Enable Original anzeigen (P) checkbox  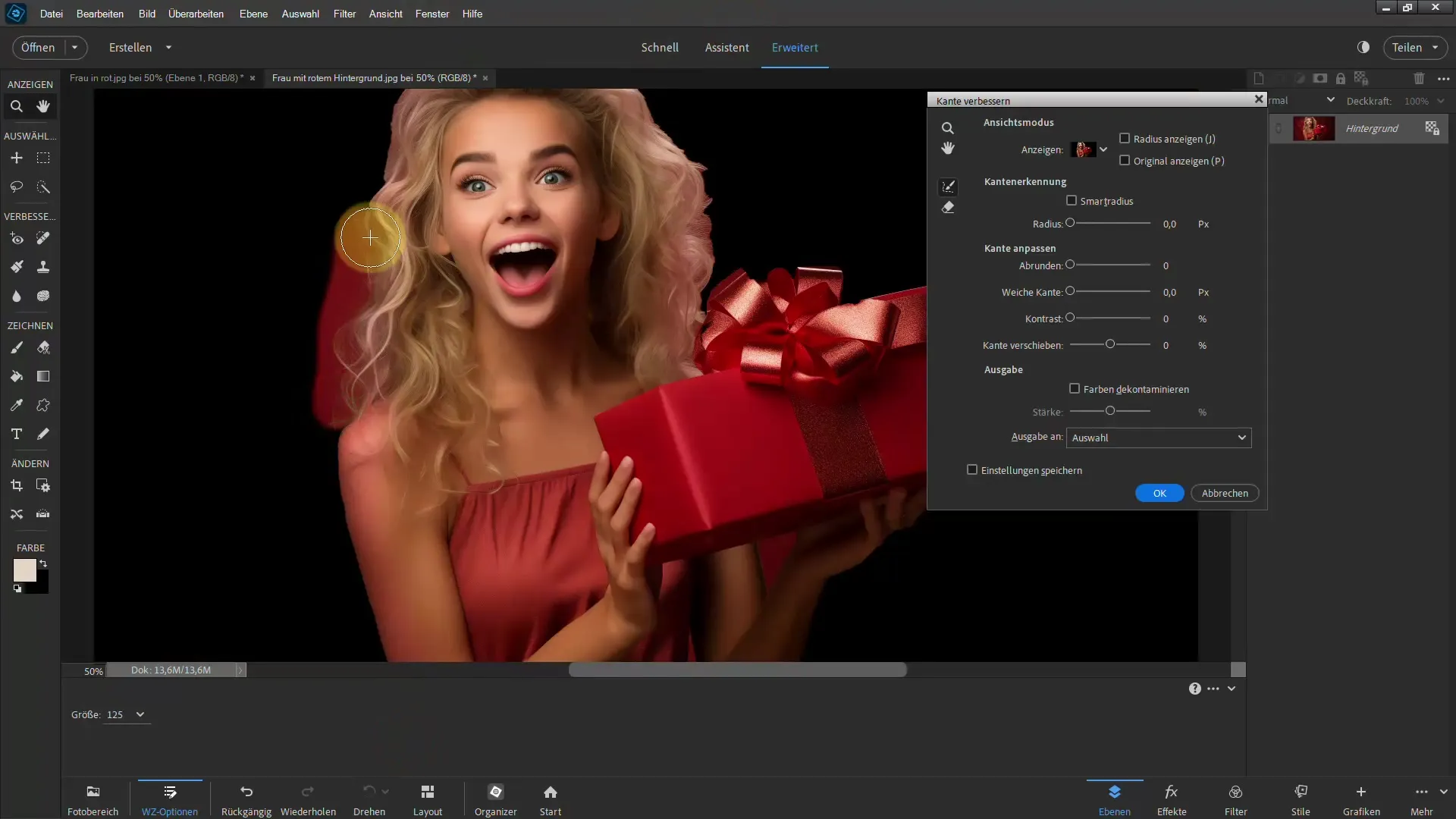click(1125, 161)
